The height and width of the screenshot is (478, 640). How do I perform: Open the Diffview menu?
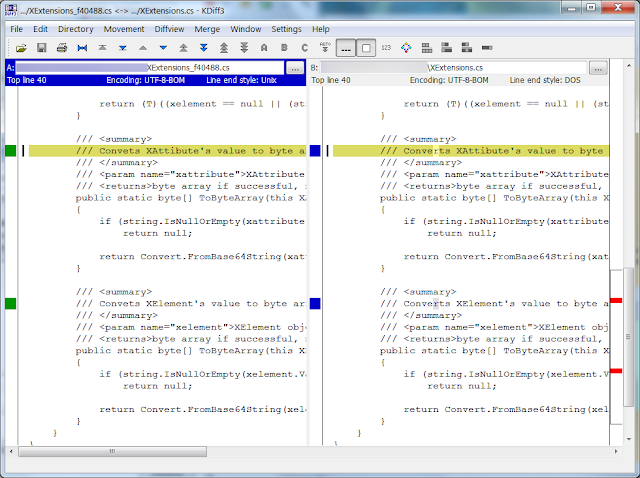pyautogui.click(x=169, y=29)
